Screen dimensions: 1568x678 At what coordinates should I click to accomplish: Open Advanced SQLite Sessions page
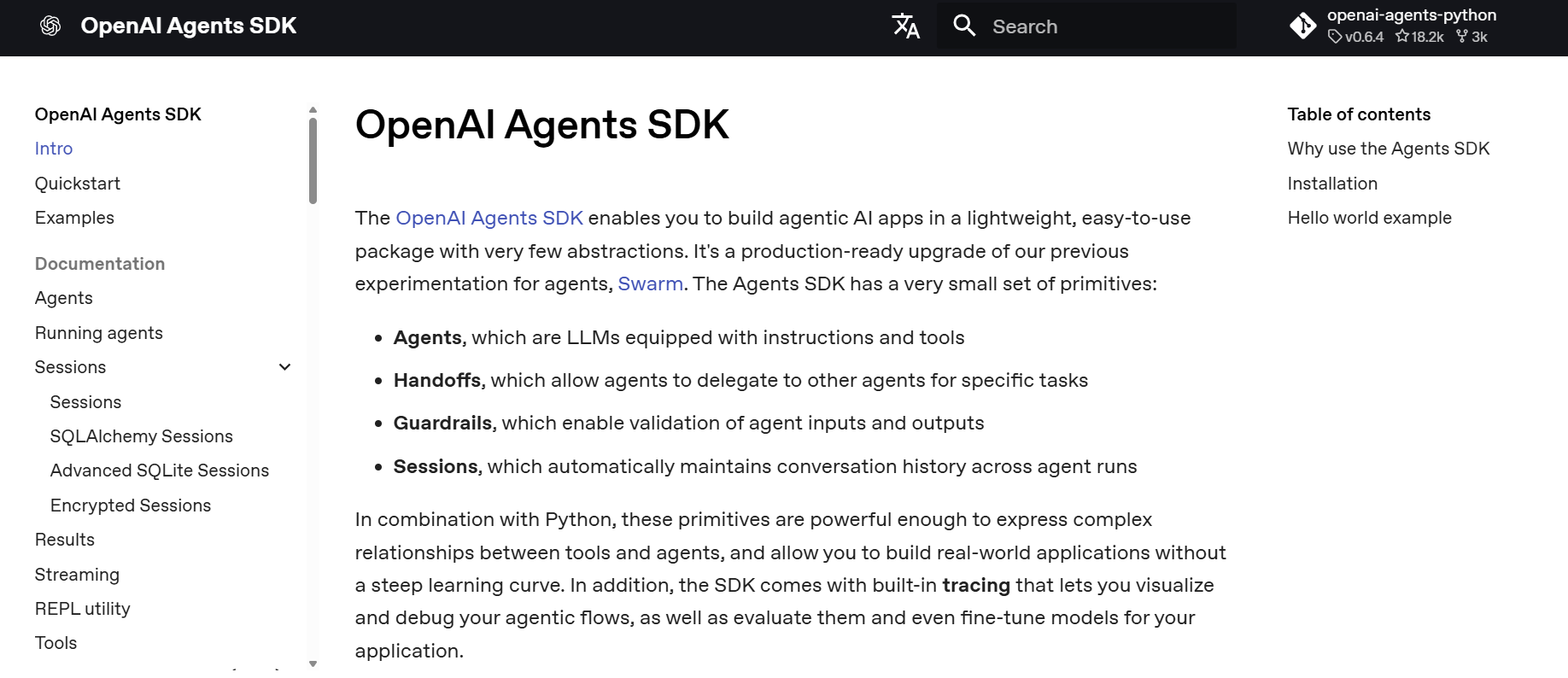[160, 471]
